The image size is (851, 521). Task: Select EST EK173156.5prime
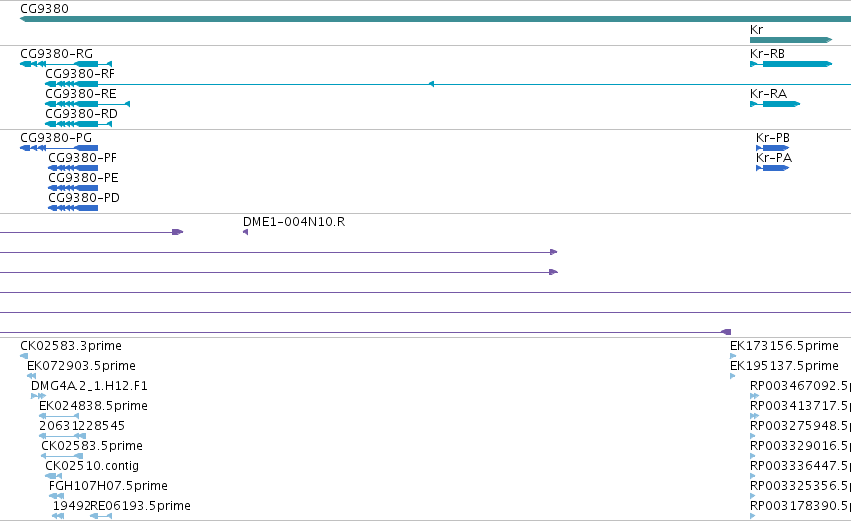tap(784, 346)
